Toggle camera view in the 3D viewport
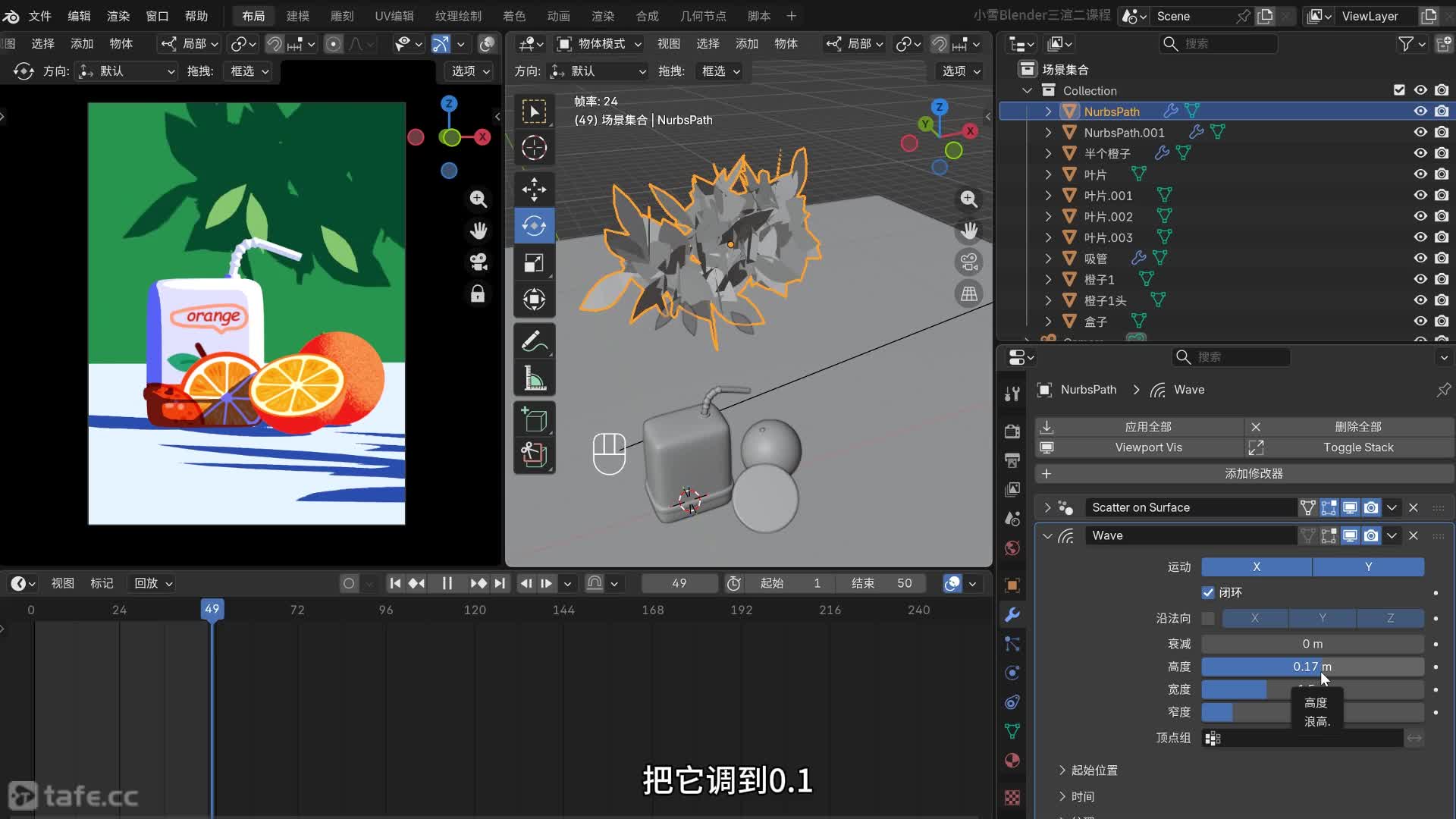 [968, 262]
